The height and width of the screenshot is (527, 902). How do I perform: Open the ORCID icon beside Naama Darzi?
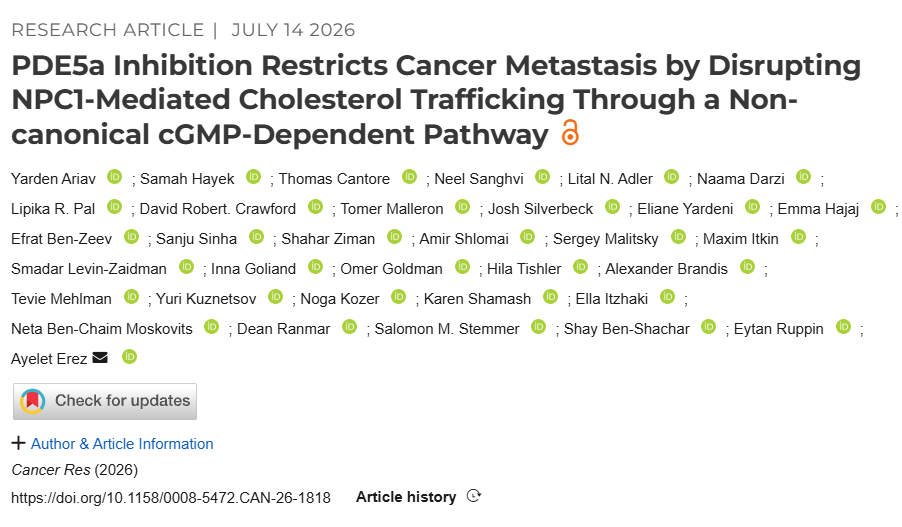(804, 177)
